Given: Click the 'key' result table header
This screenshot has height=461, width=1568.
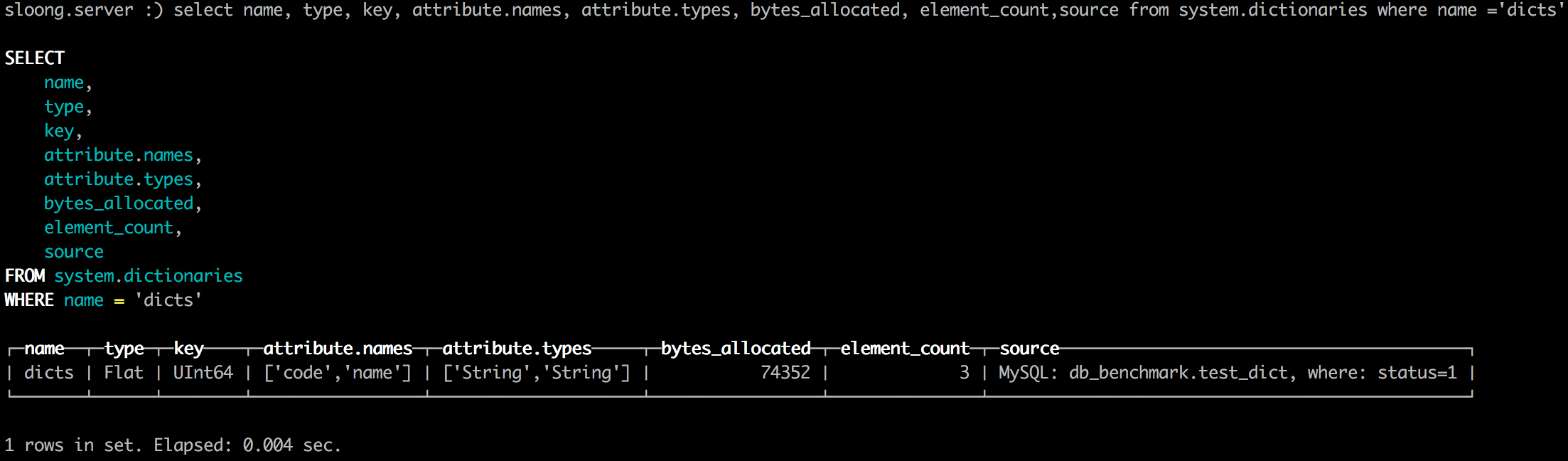Looking at the screenshot, I should tap(188, 349).
